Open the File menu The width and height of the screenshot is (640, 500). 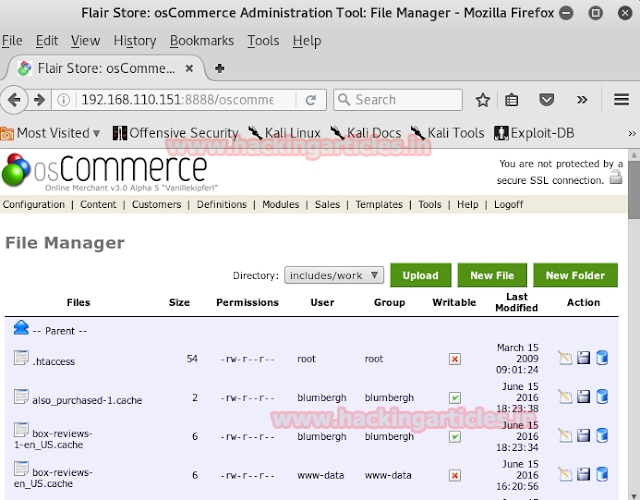click(x=12, y=41)
